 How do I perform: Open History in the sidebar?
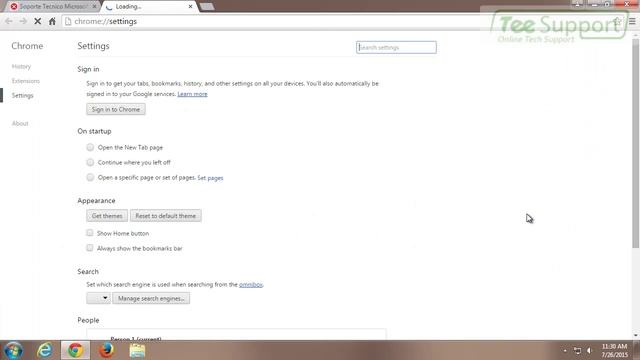(x=21, y=67)
